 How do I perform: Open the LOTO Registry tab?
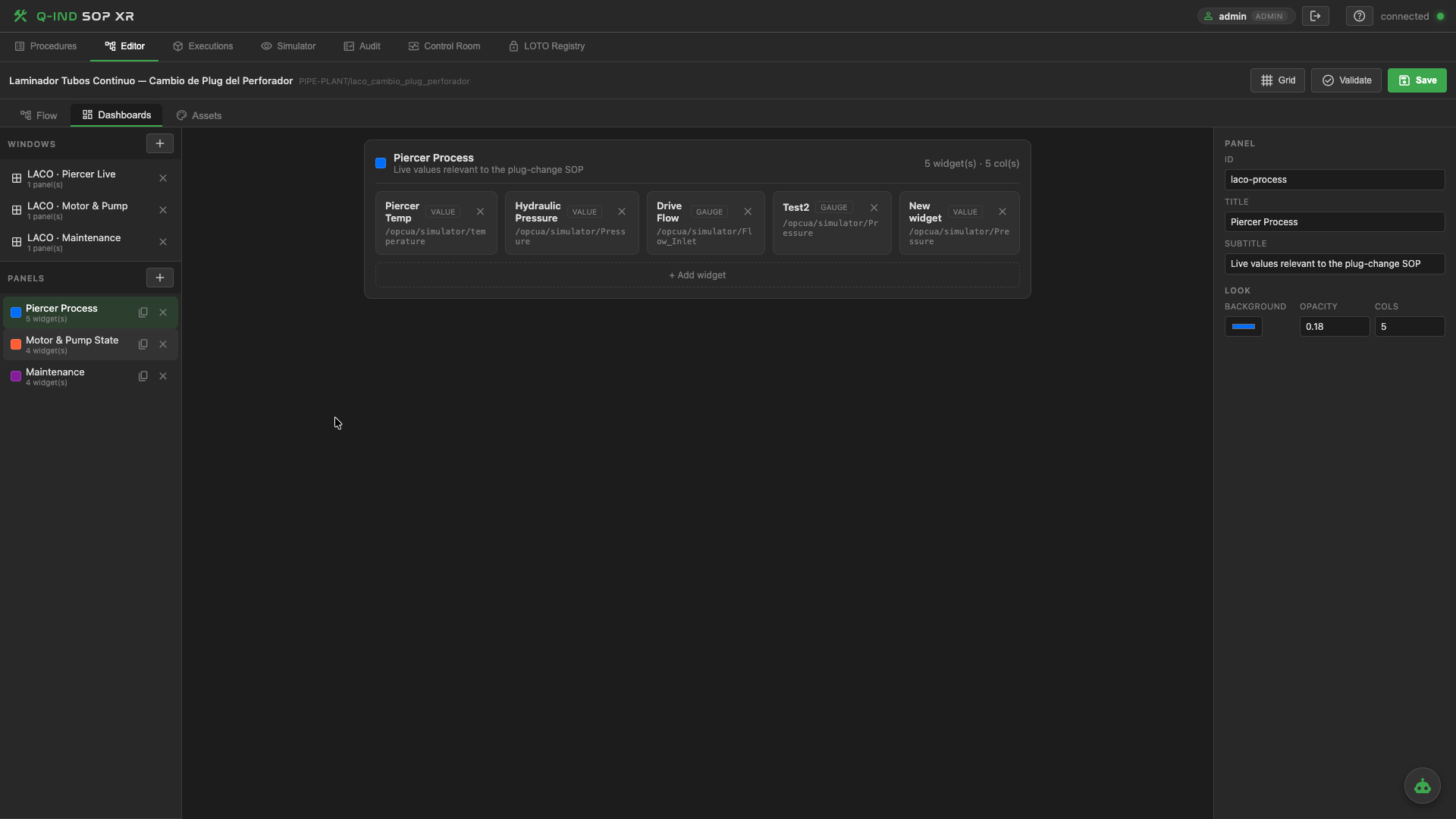pos(547,46)
